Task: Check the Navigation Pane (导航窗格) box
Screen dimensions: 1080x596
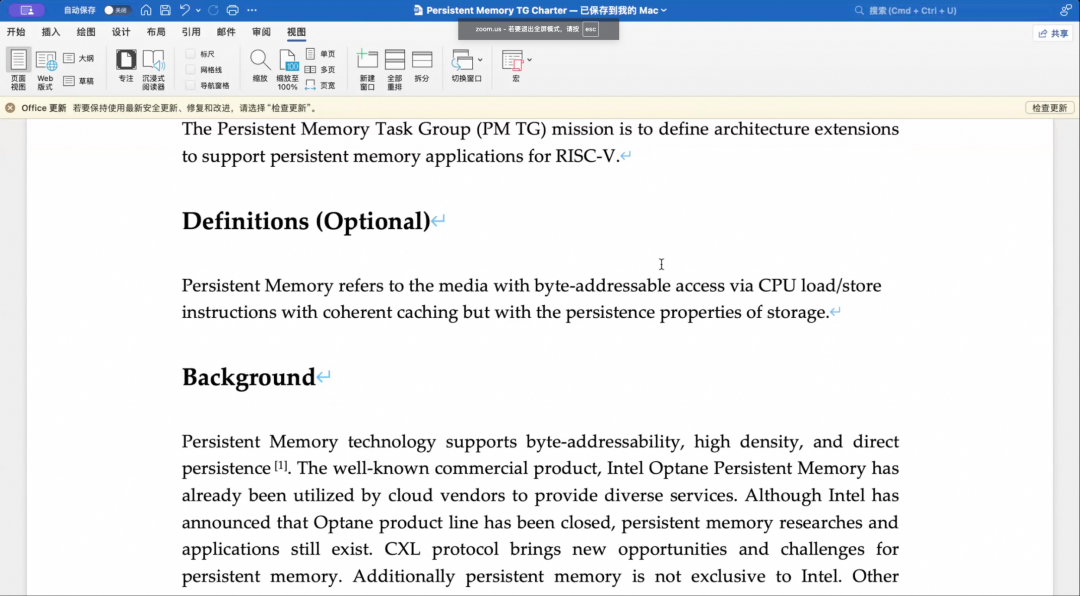Action: pyautogui.click(x=191, y=86)
